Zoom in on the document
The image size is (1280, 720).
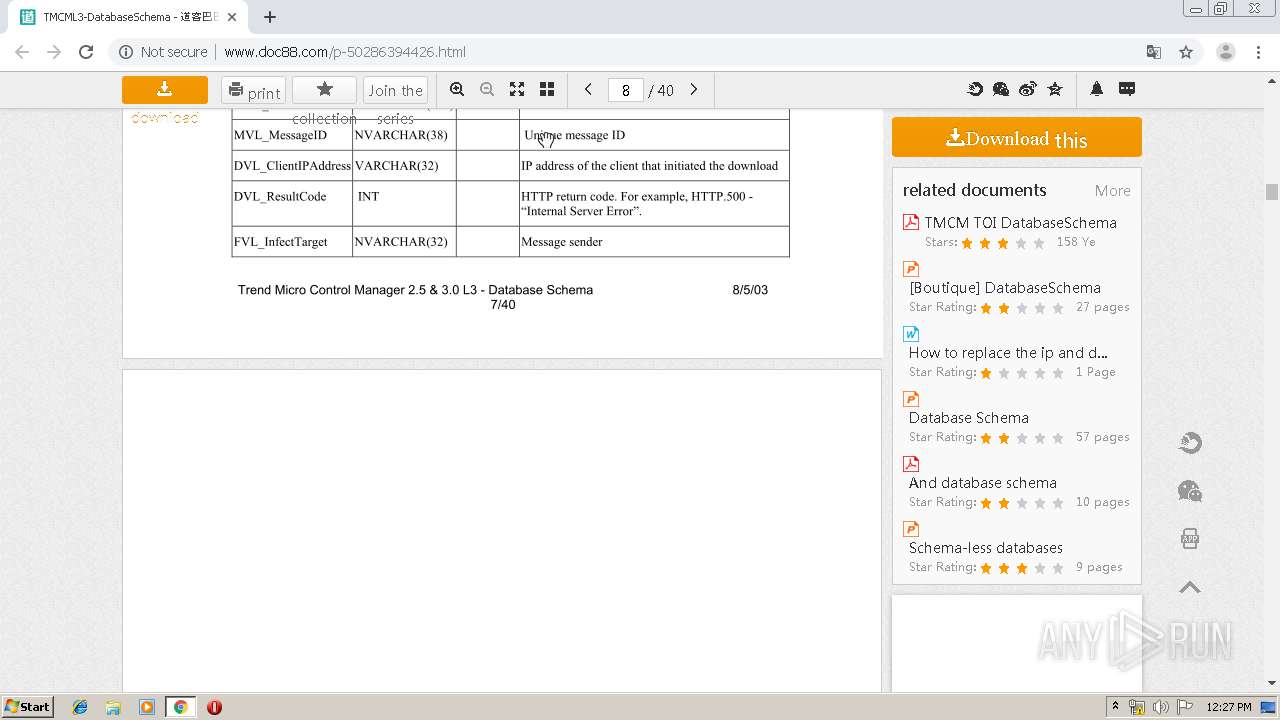tap(457, 89)
